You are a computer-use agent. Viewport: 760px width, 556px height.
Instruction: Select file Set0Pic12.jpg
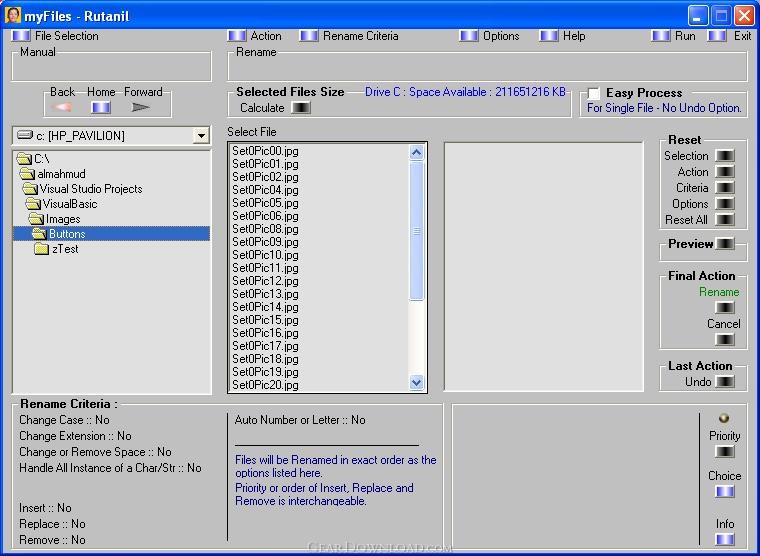pos(265,281)
